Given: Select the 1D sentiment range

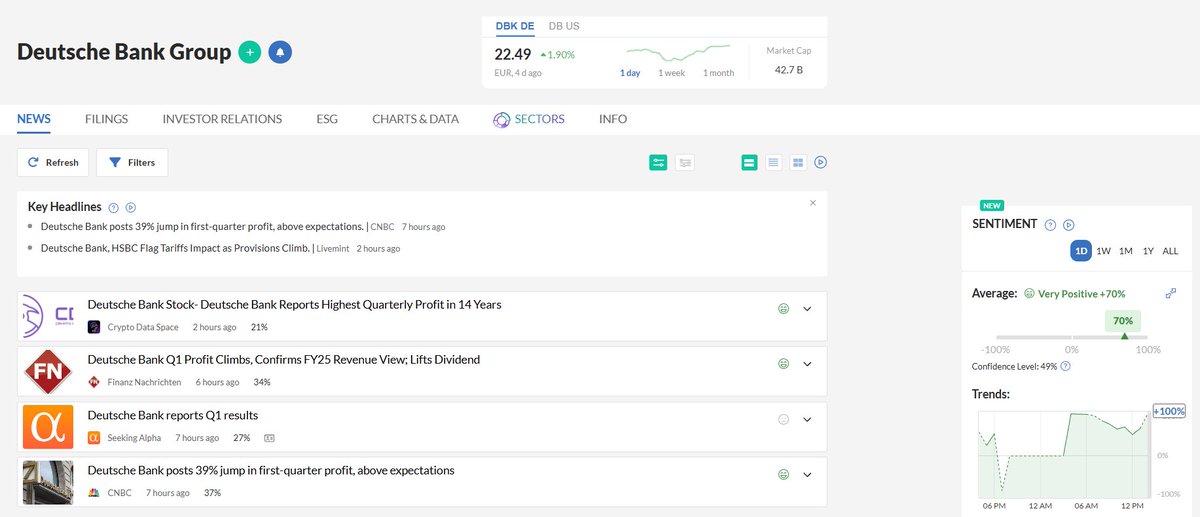Looking at the screenshot, I should tap(1080, 251).
